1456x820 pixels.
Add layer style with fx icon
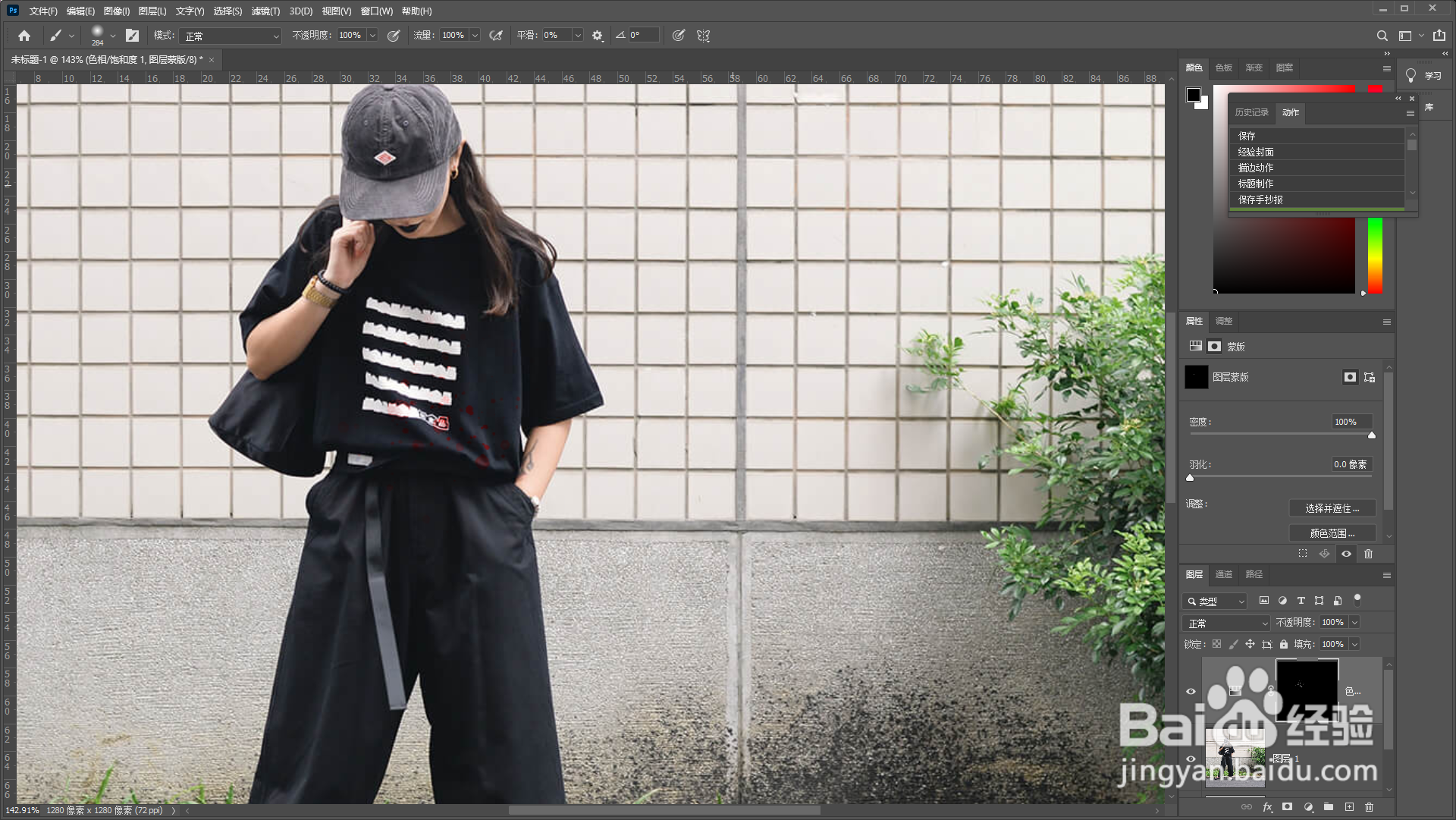click(1267, 807)
